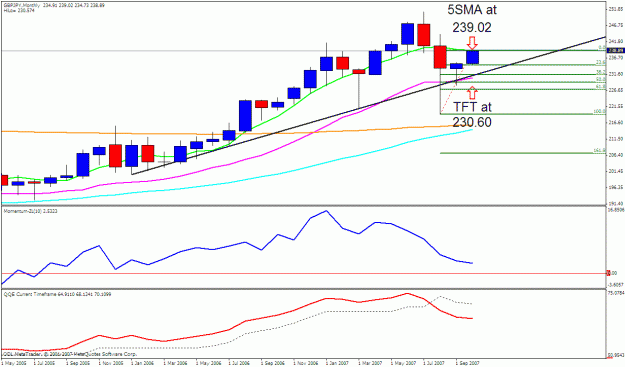
Task: Select the '1 Jan 2007' date label
Action: [337, 363]
